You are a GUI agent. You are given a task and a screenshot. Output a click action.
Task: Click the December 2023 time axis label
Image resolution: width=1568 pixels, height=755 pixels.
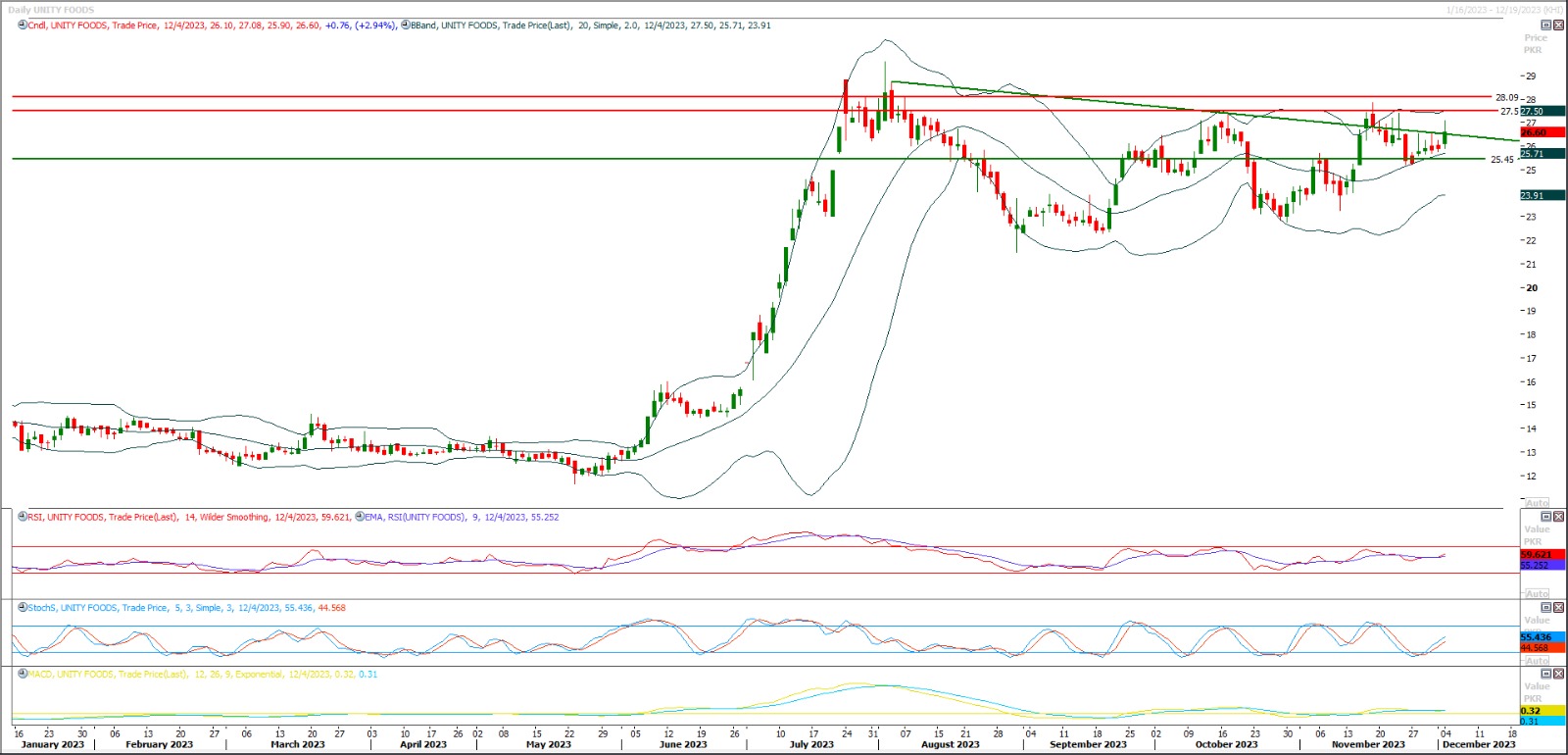(x=1478, y=745)
